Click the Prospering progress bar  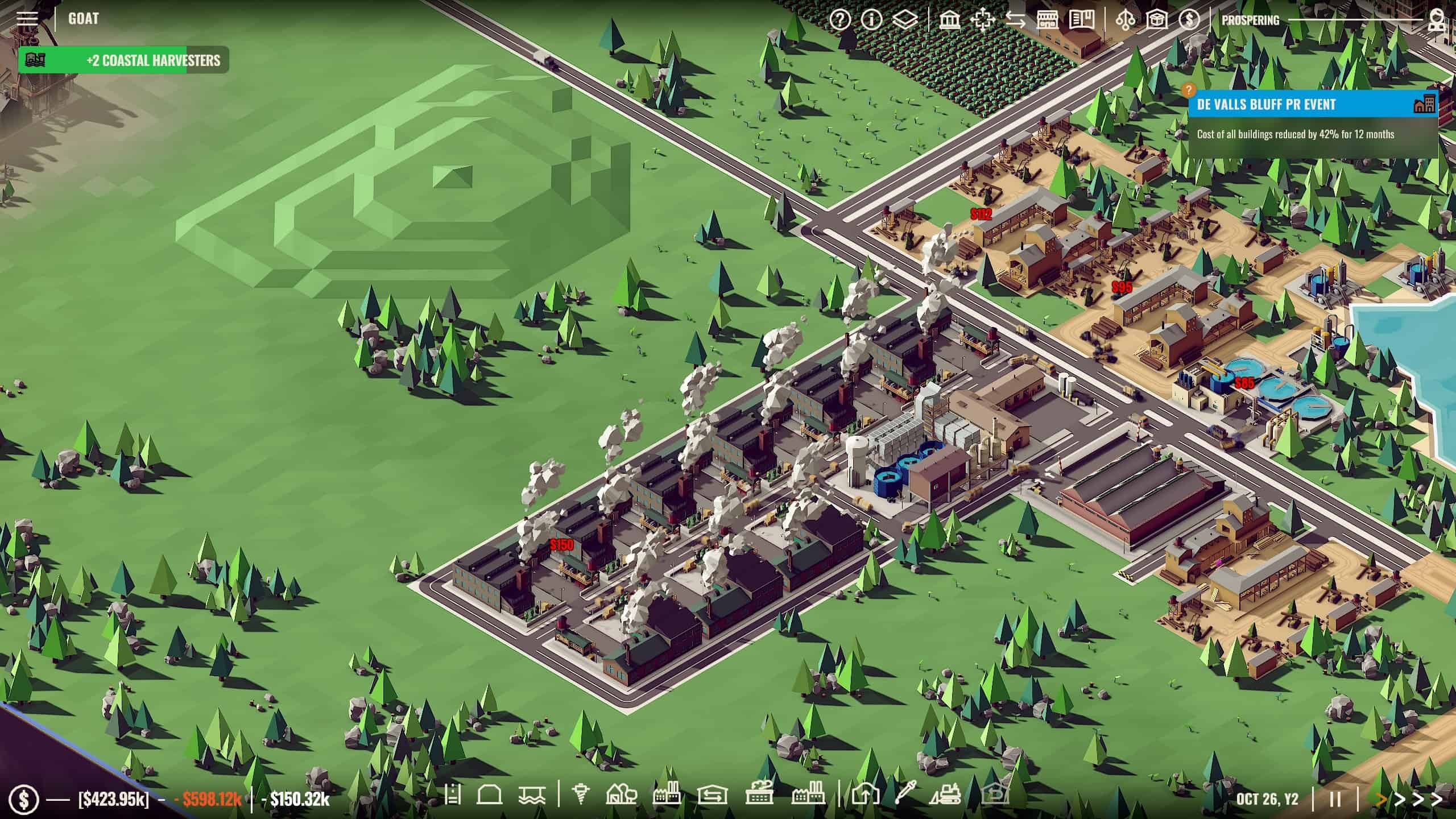coord(1355,20)
